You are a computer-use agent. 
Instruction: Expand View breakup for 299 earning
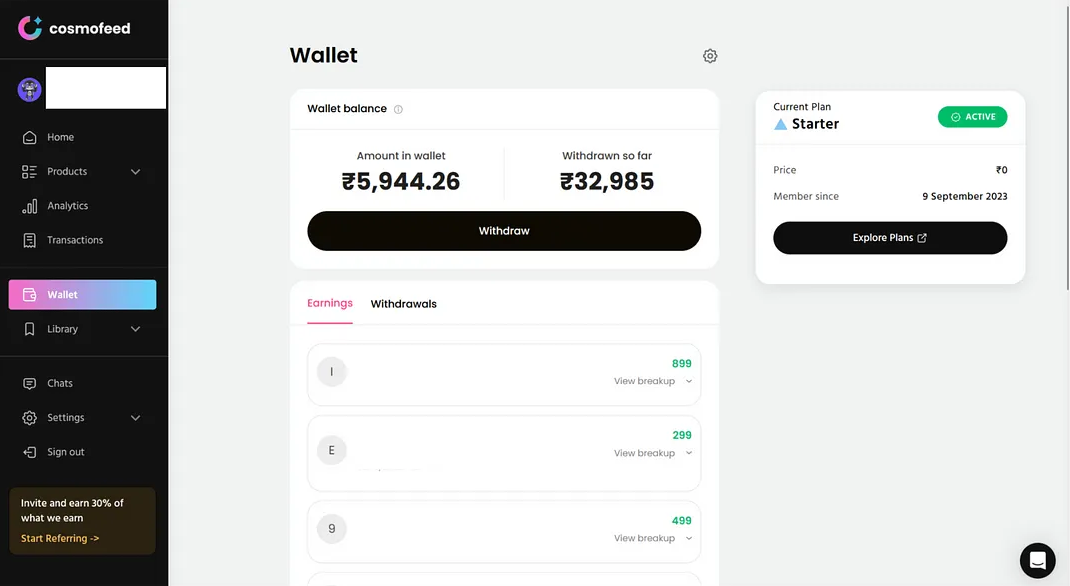[x=652, y=453]
